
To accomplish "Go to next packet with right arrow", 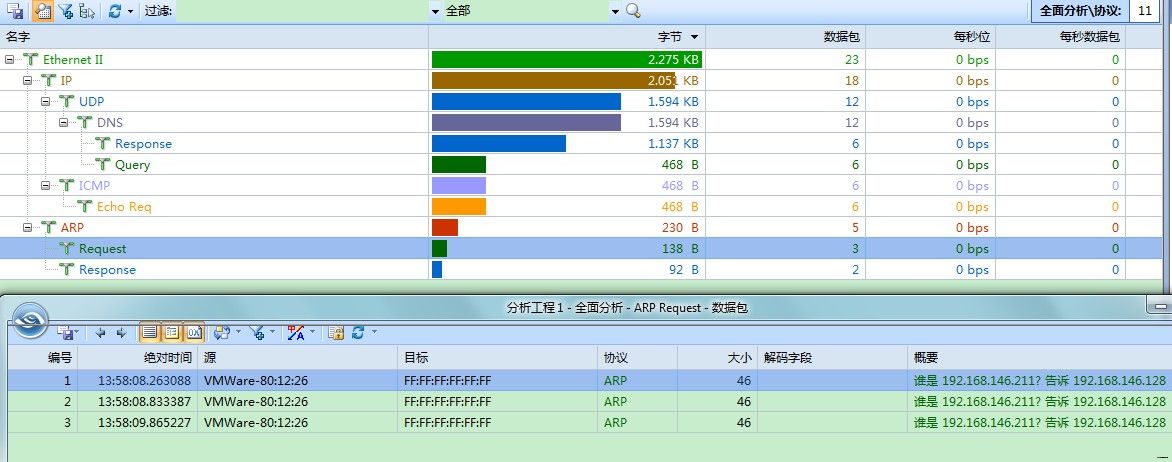I will 121,332.
